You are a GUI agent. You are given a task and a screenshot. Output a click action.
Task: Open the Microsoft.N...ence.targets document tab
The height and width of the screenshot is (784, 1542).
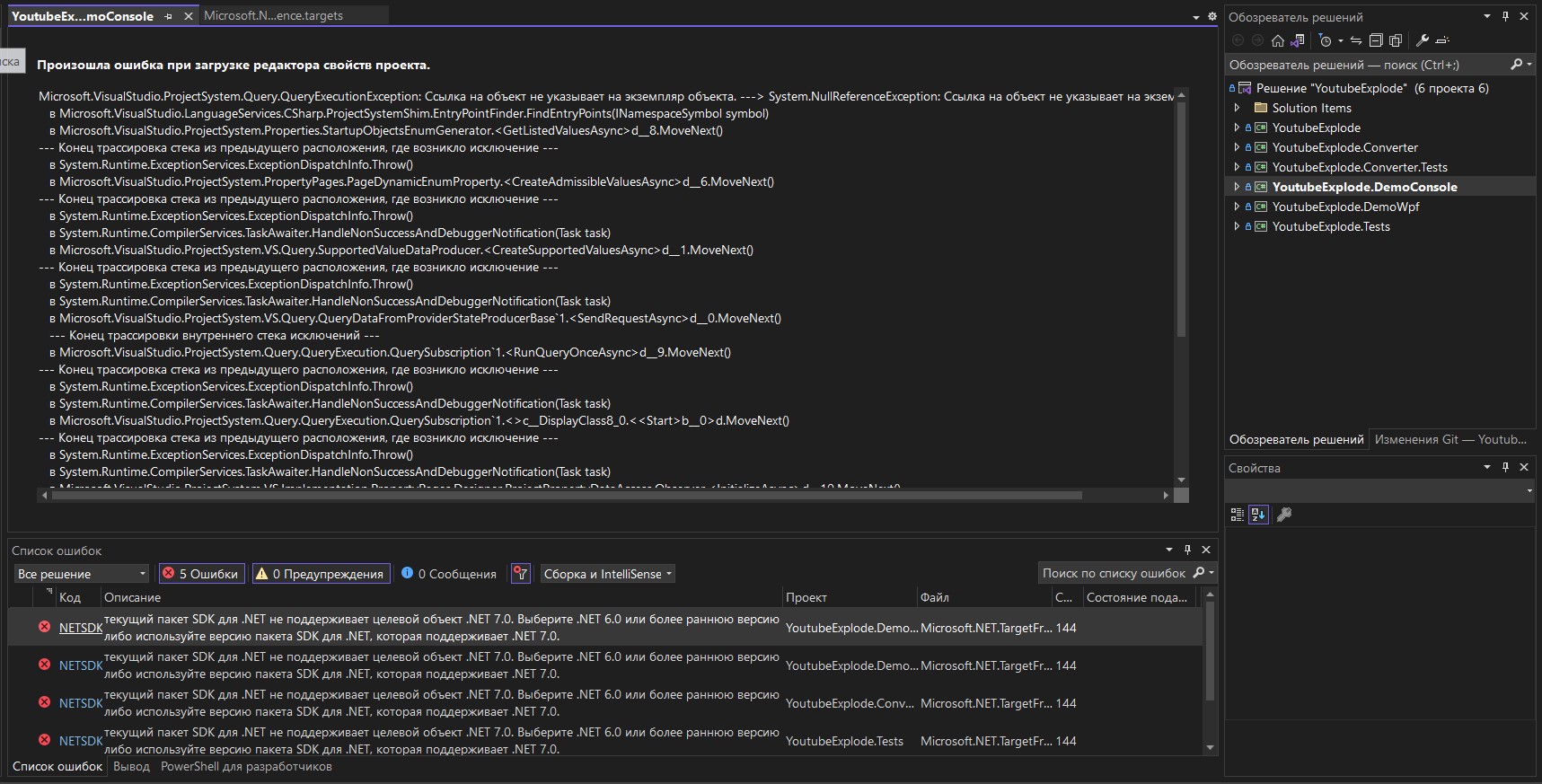point(273,15)
